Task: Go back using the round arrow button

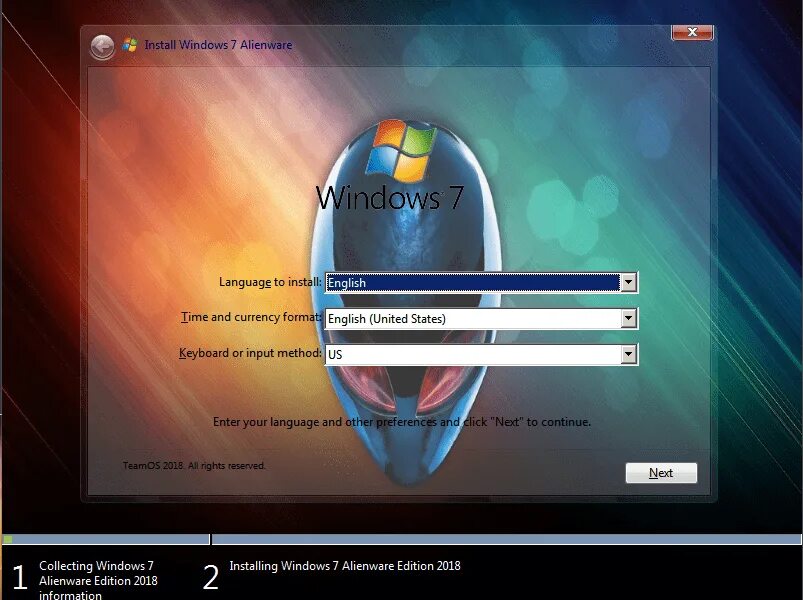Action: click(x=102, y=47)
